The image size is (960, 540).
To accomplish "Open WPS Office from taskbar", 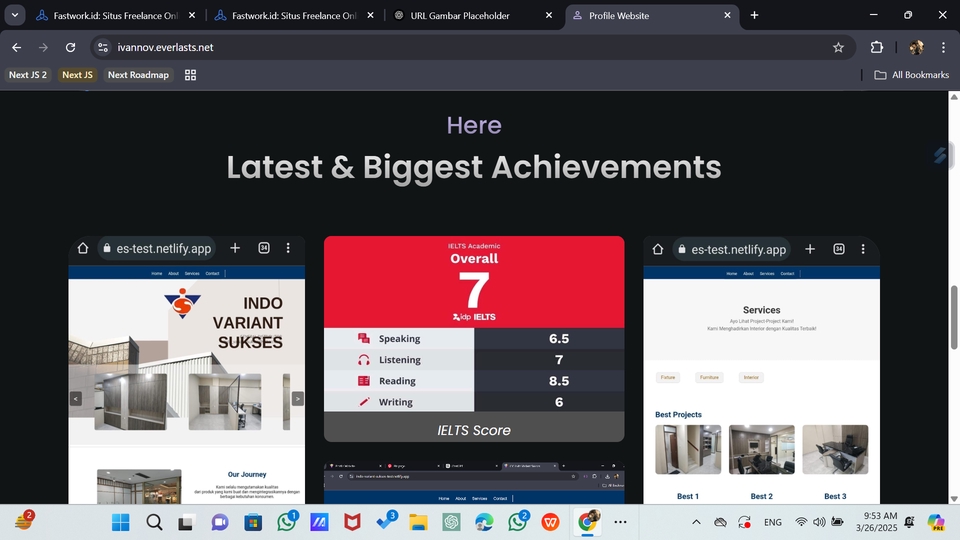I will click(x=550, y=522).
